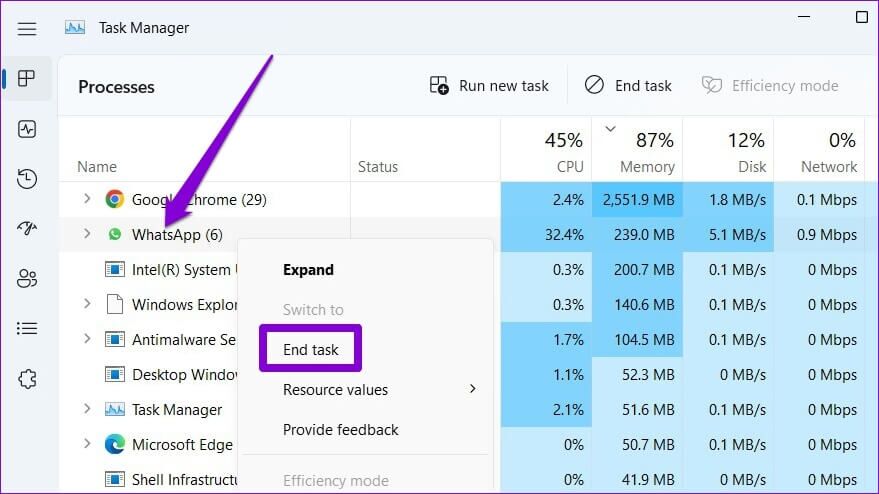Expand the Google Chrome process group
This screenshot has height=494, width=879.
87,199
